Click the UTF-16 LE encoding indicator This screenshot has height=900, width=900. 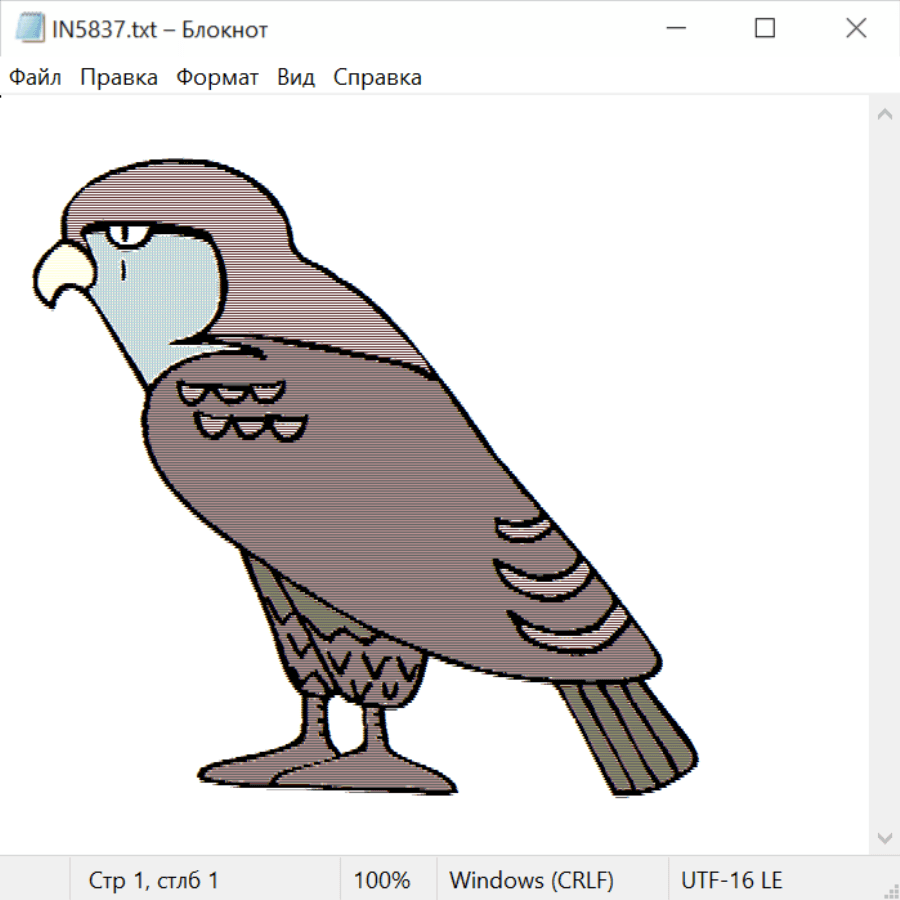click(731, 880)
